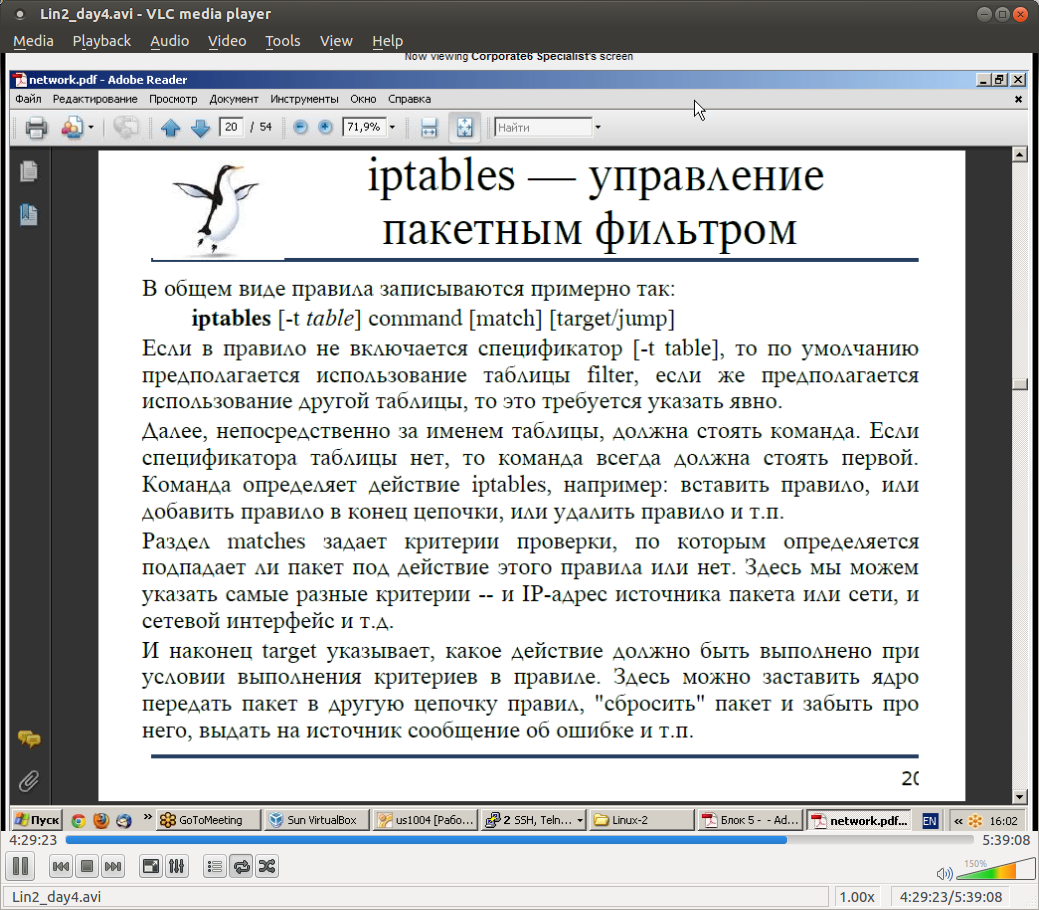Toggle loop repeat mode
Image resolution: width=1039 pixels, height=910 pixels.
point(240,866)
